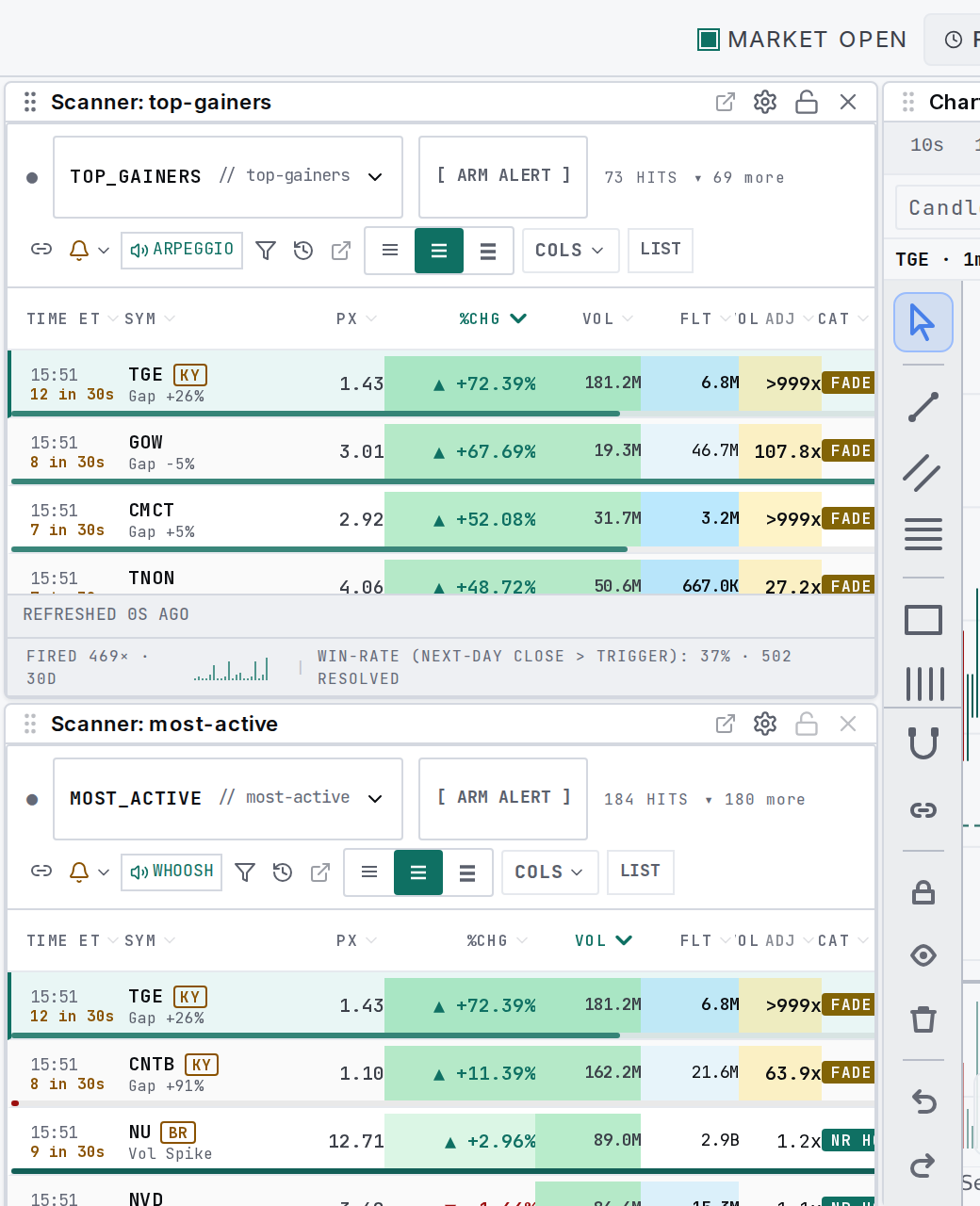Select compact row density in top-gainers
Image resolution: width=980 pixels, height=1206 pixels.
click(x=390, y=251)
